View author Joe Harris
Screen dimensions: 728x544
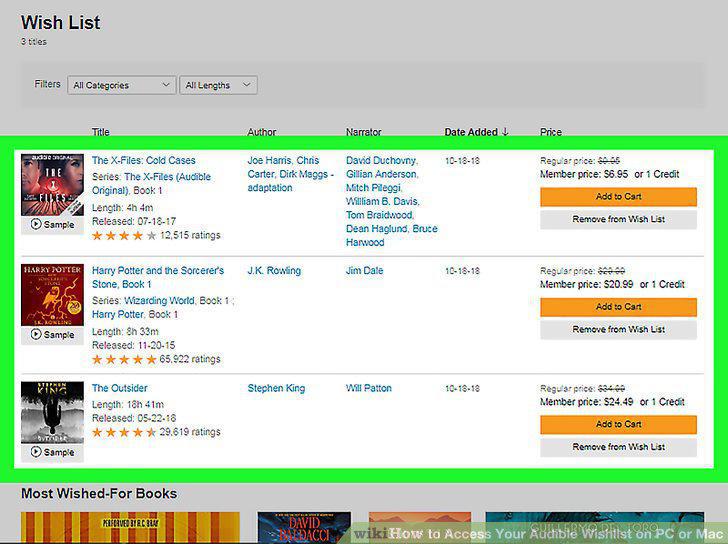tap(269, 160)
